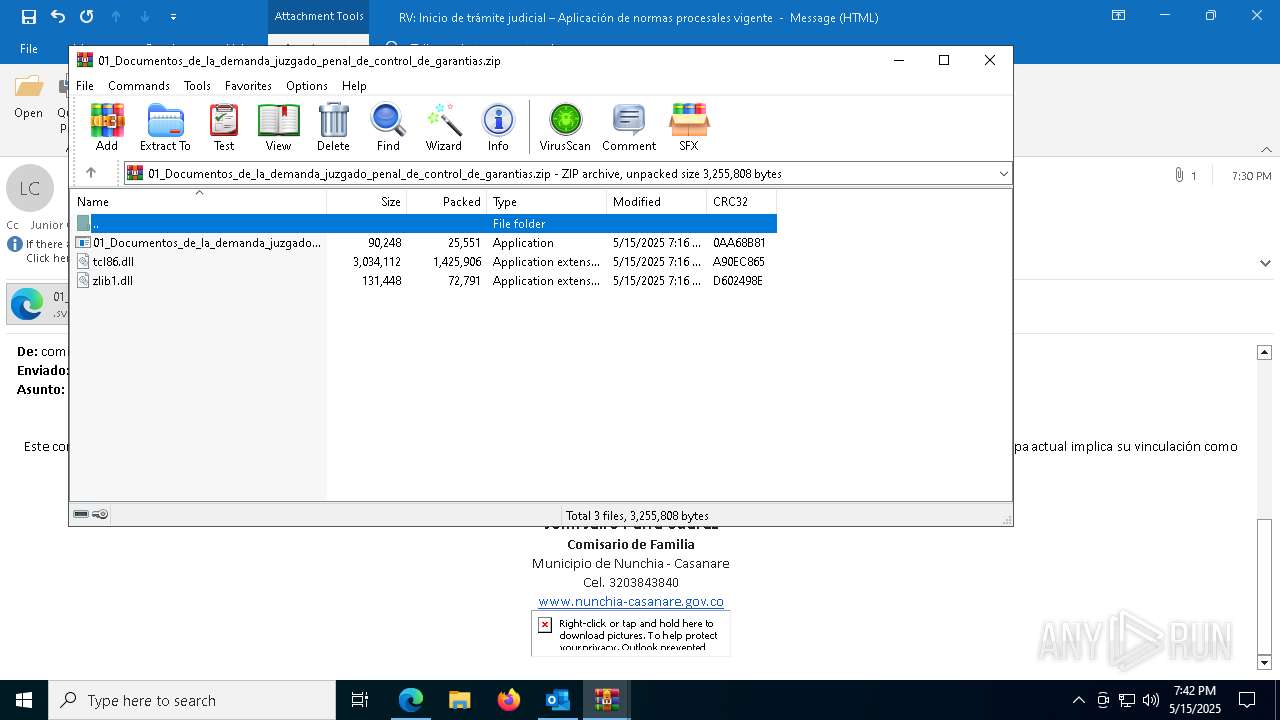Select the tcl86.dll file row
The image size is (1280, 720).
[424, 262]
